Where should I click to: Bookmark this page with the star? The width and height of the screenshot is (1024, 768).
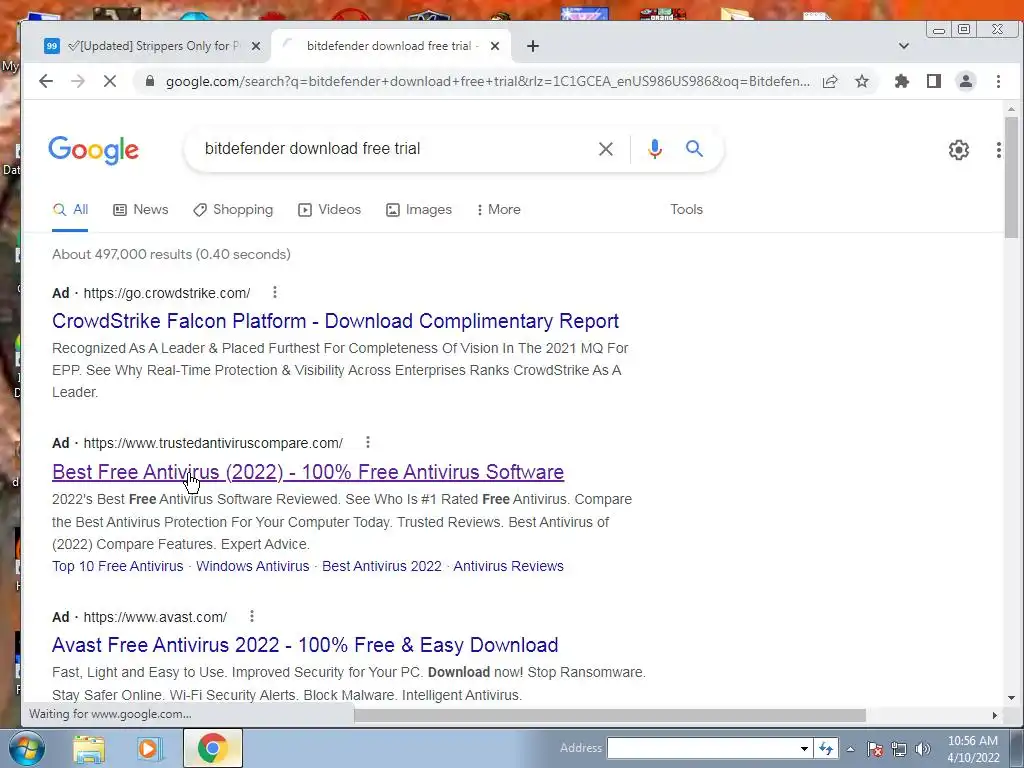(862, 81)
